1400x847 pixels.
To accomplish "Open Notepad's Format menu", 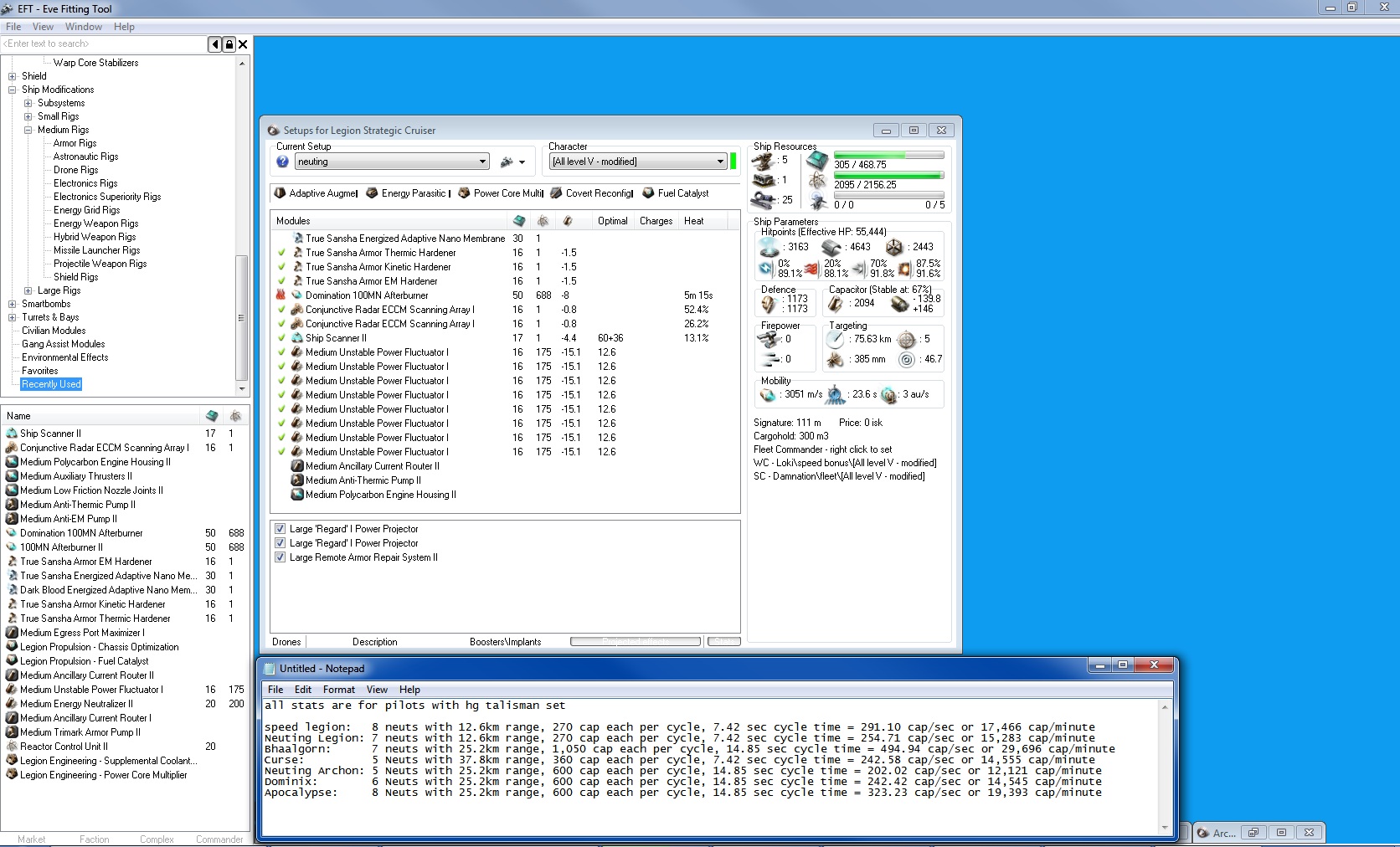I will 338,690.
